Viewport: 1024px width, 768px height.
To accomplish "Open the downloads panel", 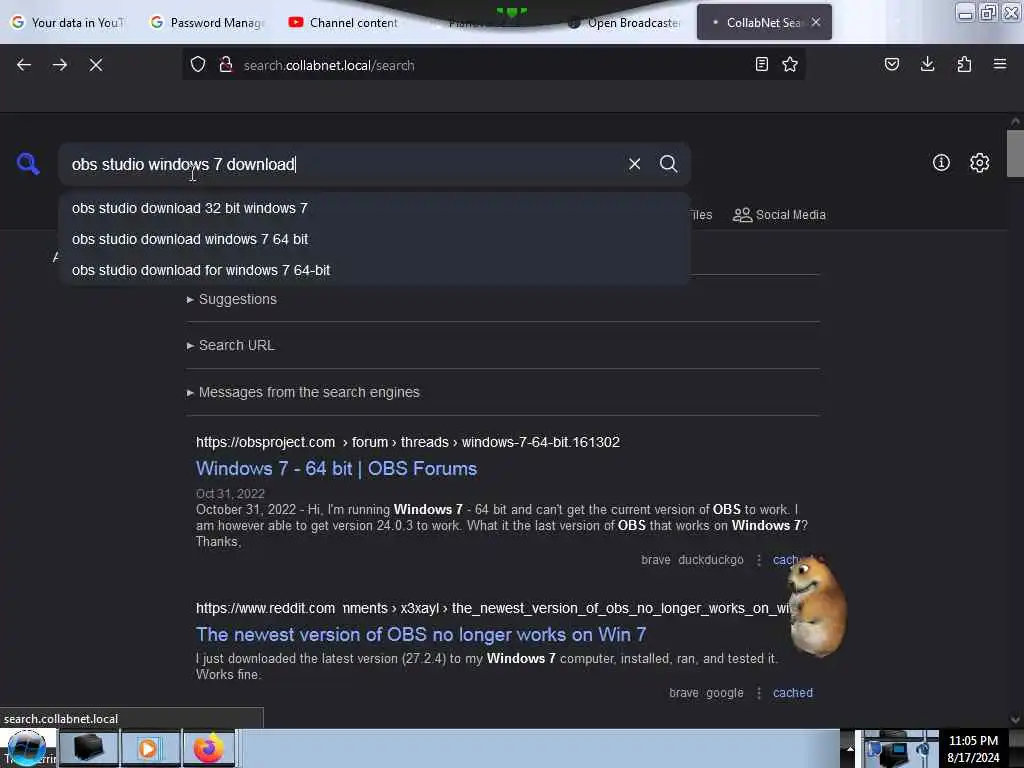I will point(927,64).
